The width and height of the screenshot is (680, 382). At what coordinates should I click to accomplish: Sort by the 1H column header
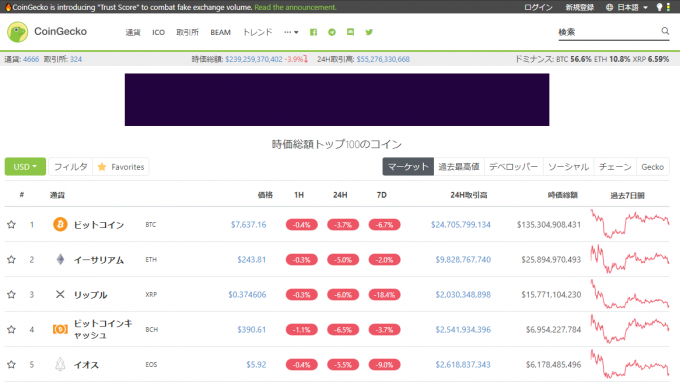point(299,195)
